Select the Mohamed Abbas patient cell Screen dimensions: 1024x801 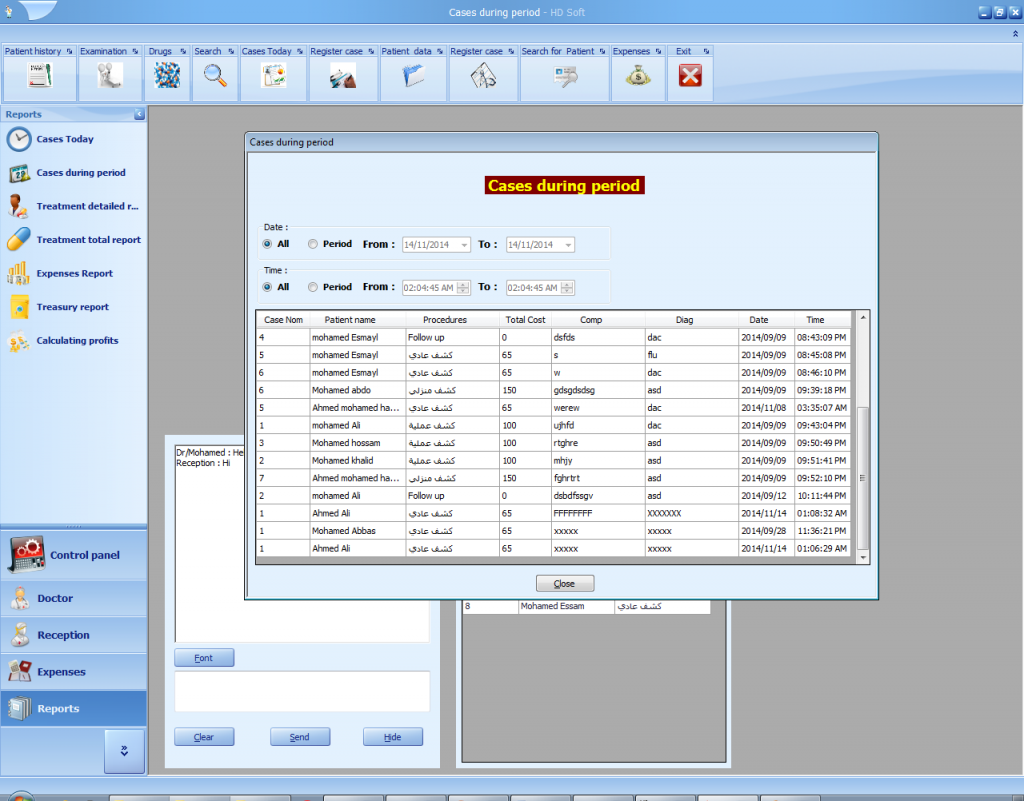click(x=358, y=531)
